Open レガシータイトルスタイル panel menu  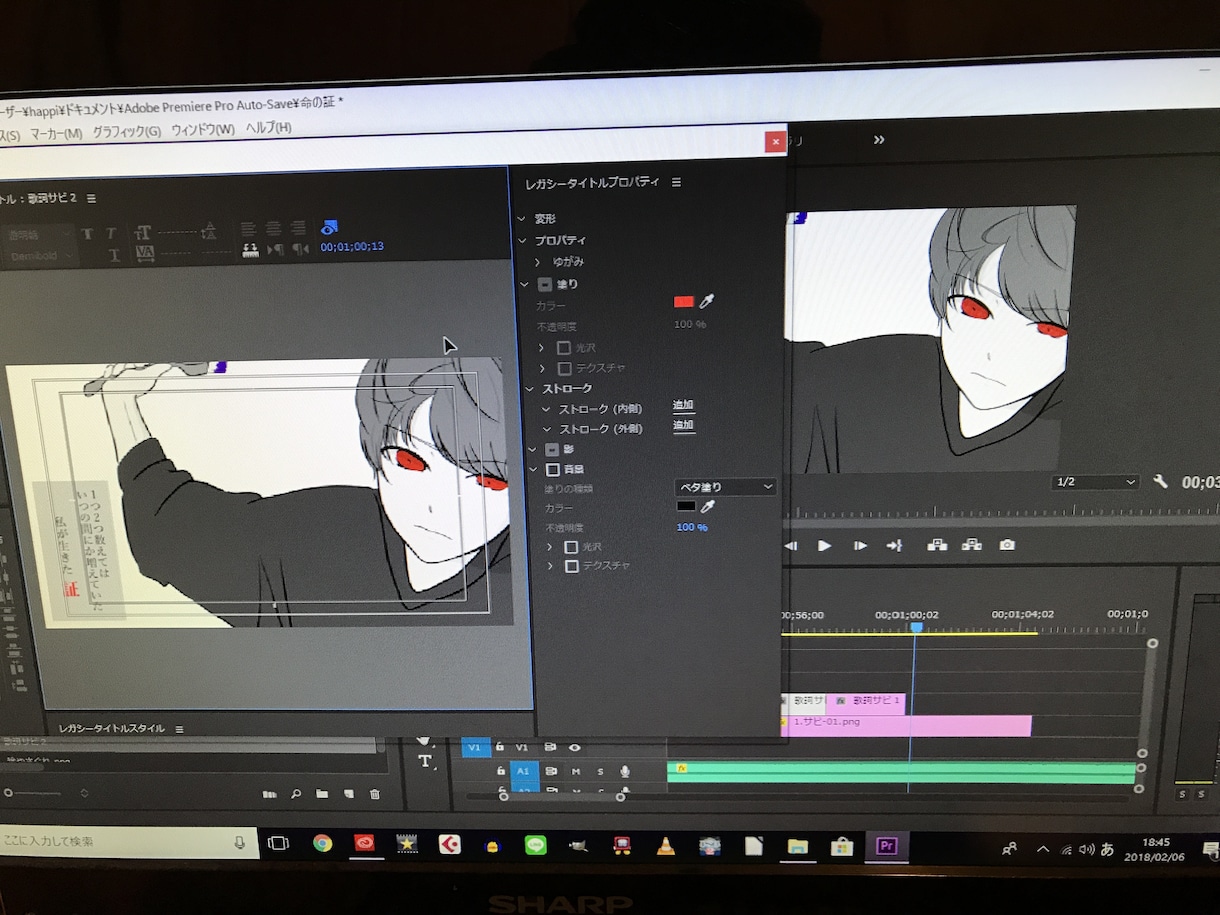(x=180, y=729)
